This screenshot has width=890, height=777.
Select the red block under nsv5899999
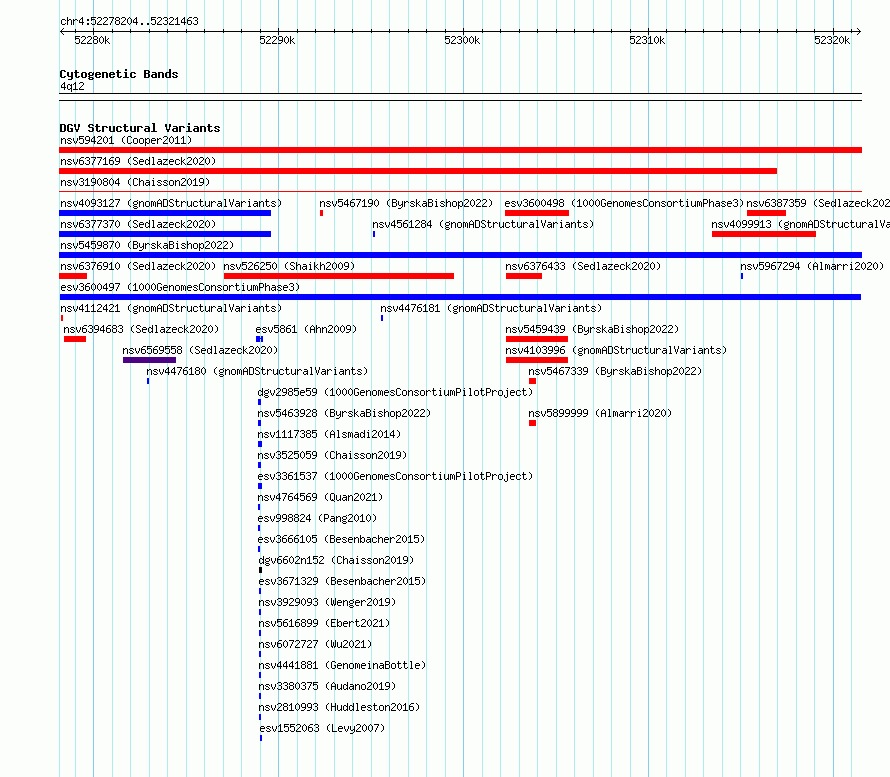pos(532,423)
